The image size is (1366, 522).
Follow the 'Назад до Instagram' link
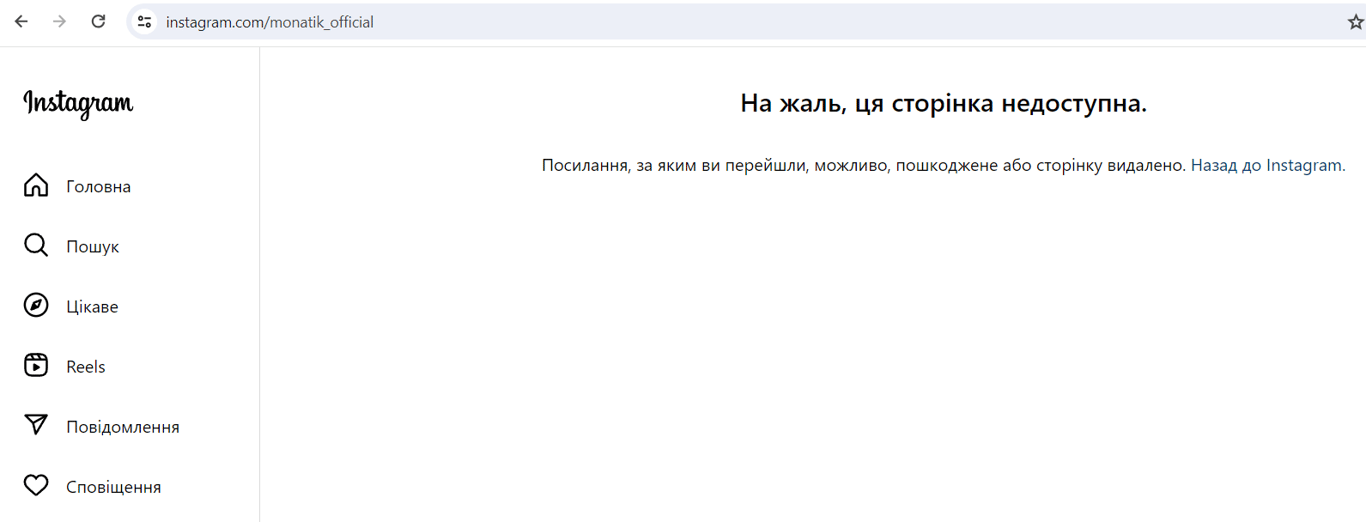[x=1267, y=166]
